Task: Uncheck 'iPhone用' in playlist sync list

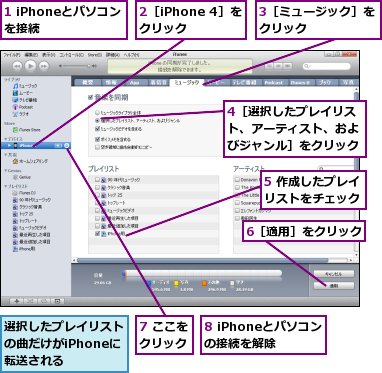Action: point(97,234)
